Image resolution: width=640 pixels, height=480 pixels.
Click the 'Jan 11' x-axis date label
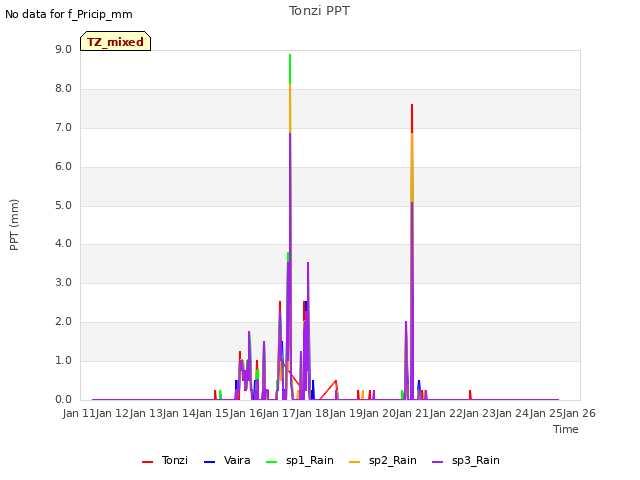click(79, 413)
